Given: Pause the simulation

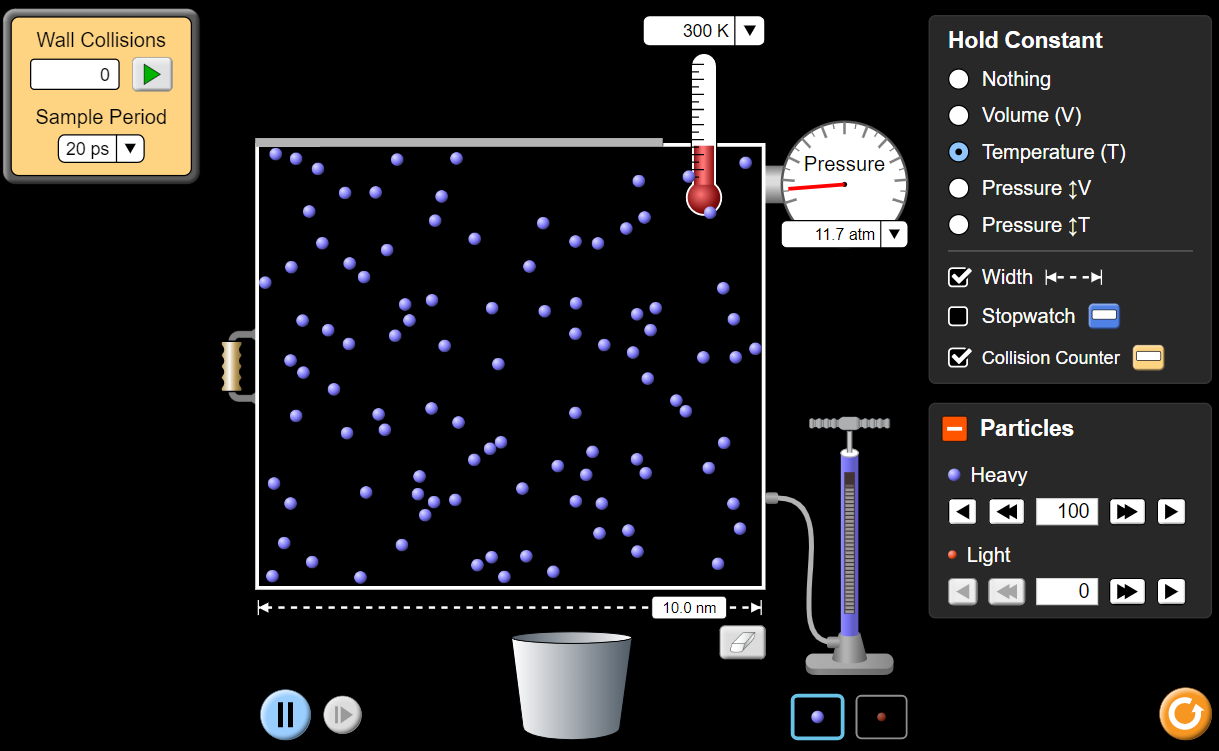Looking at the screenshot, I should [285, 714].
